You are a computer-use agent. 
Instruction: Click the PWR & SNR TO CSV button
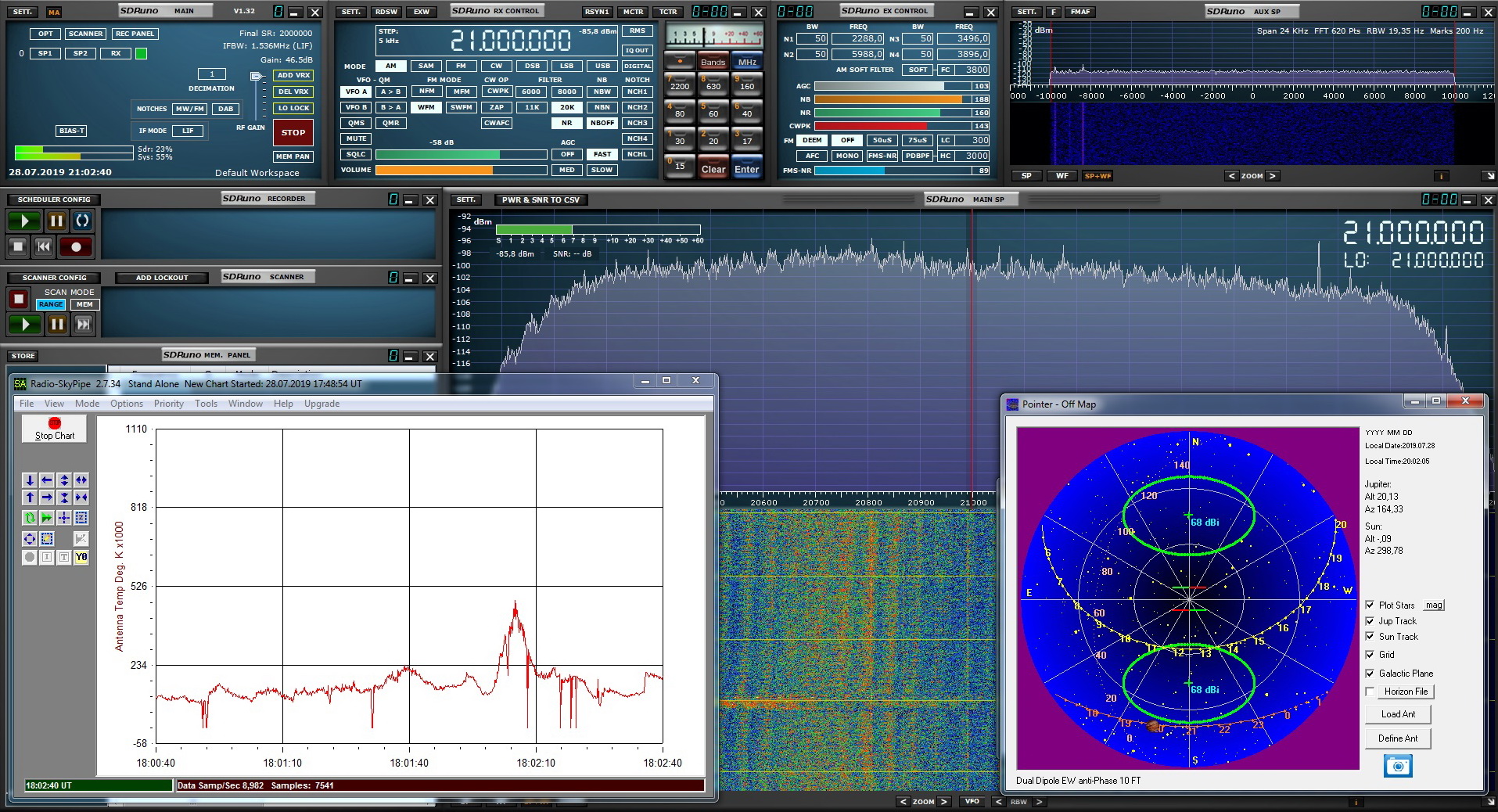click(x=541, y=199)
